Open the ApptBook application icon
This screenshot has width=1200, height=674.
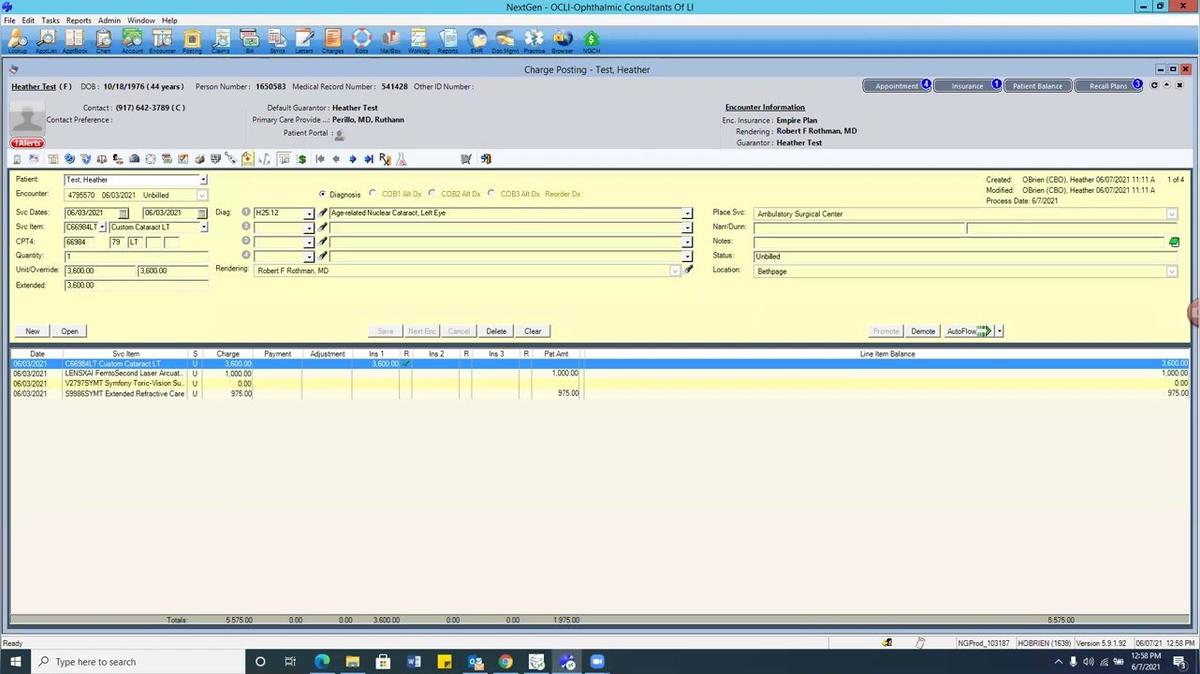(x=74, y=40)
